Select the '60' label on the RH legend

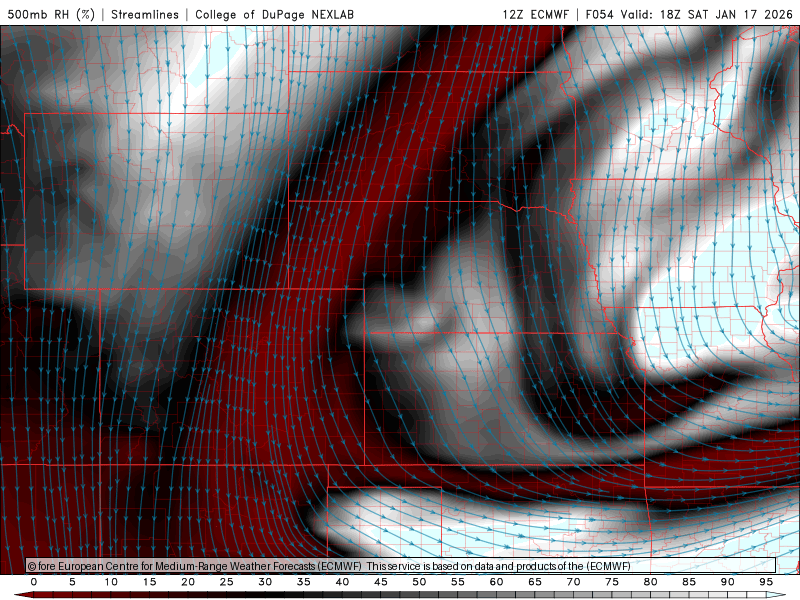(496, 582)
